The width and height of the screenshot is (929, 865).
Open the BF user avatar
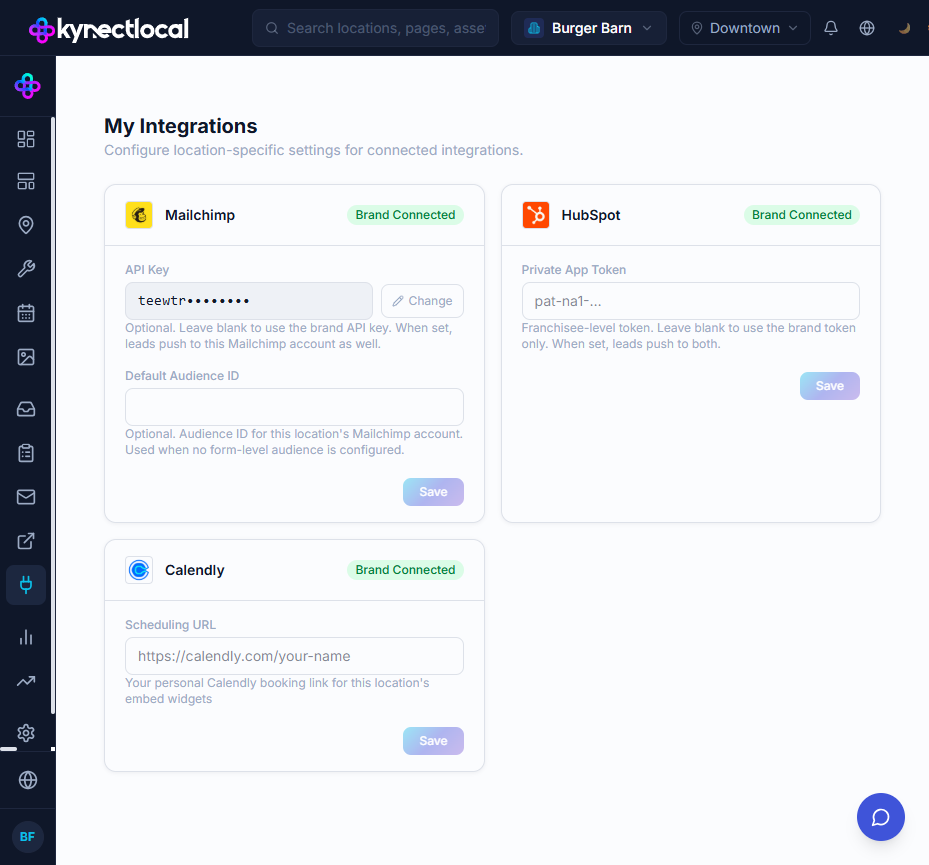(28, 837)
